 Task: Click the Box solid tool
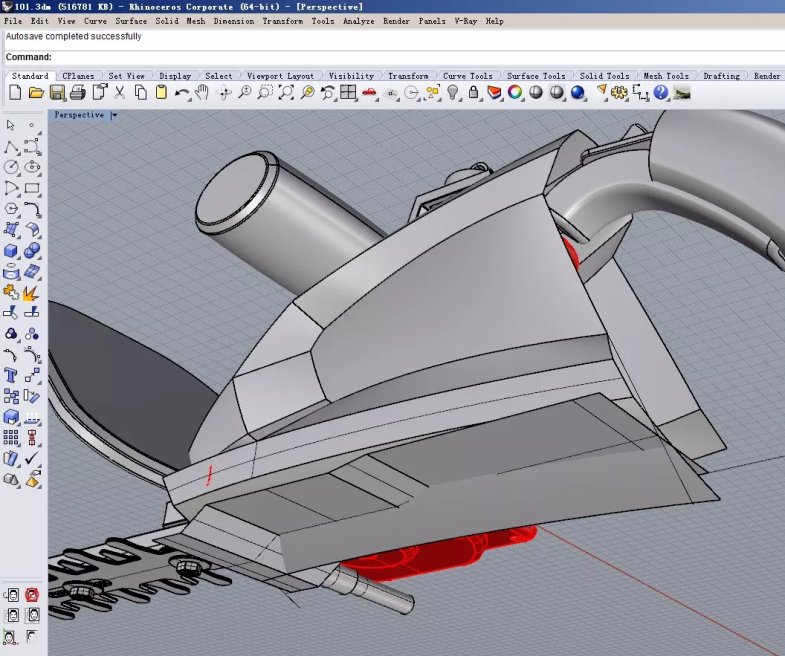(x=11, y=251)
